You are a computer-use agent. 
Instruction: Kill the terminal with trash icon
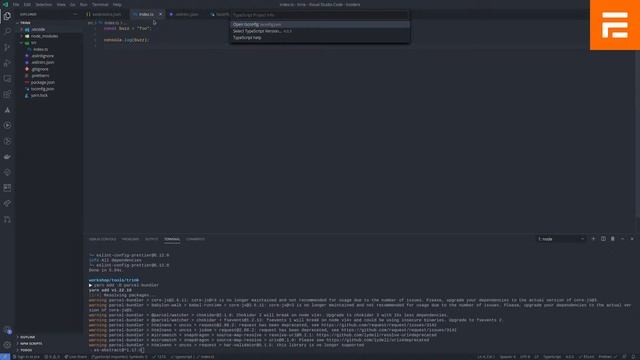[613, 239]
